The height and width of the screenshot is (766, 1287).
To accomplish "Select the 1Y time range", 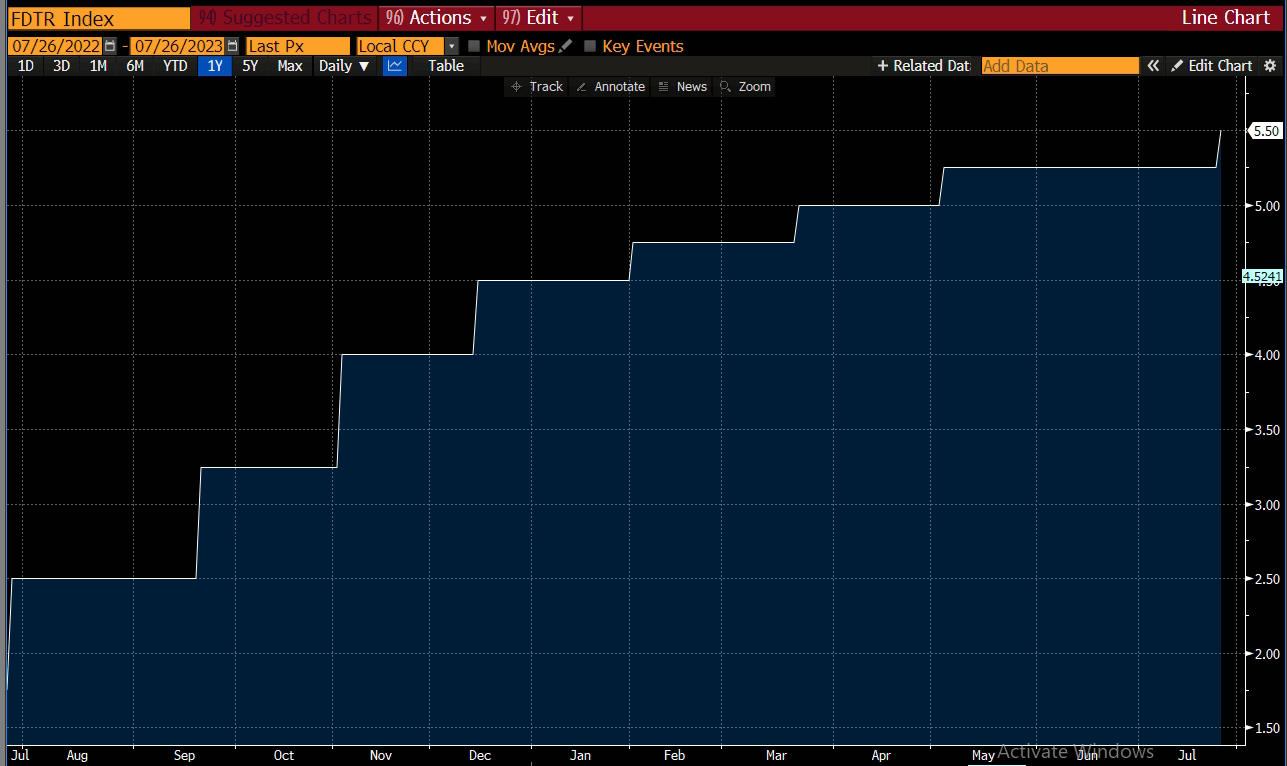I will 214,65.
